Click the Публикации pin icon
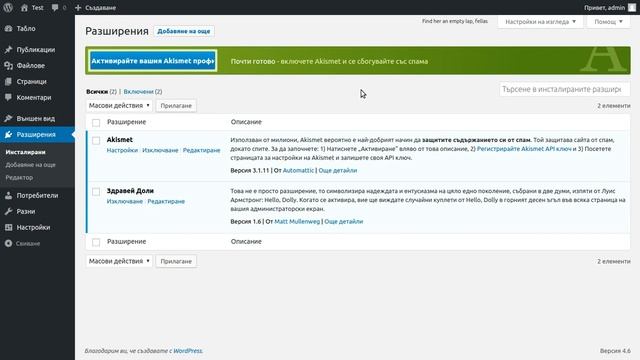Image resolution: width=640 pixels, height=360 pixels. (9, 49)
